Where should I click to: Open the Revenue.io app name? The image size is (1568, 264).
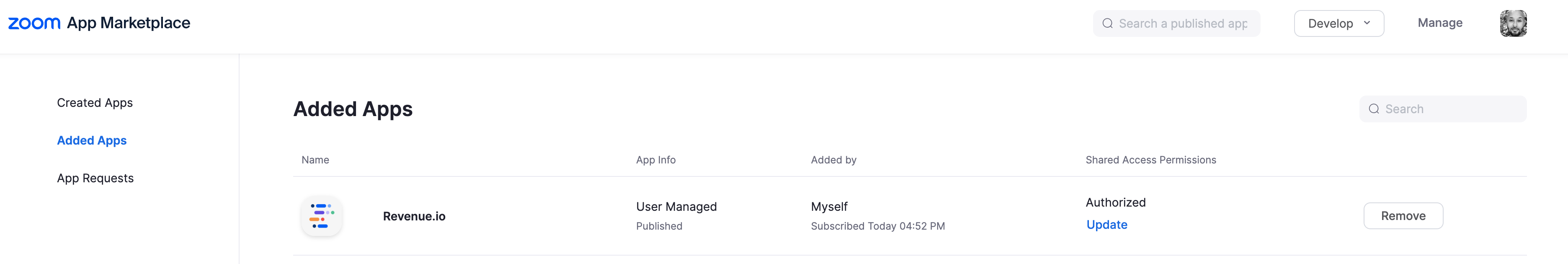pos(414,217)
